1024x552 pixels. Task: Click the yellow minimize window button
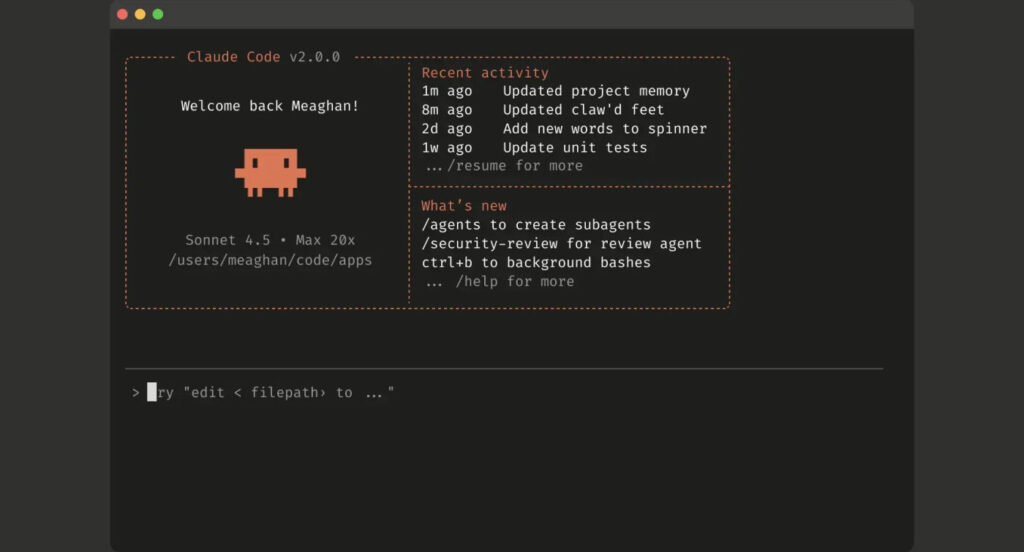(140, 14)
